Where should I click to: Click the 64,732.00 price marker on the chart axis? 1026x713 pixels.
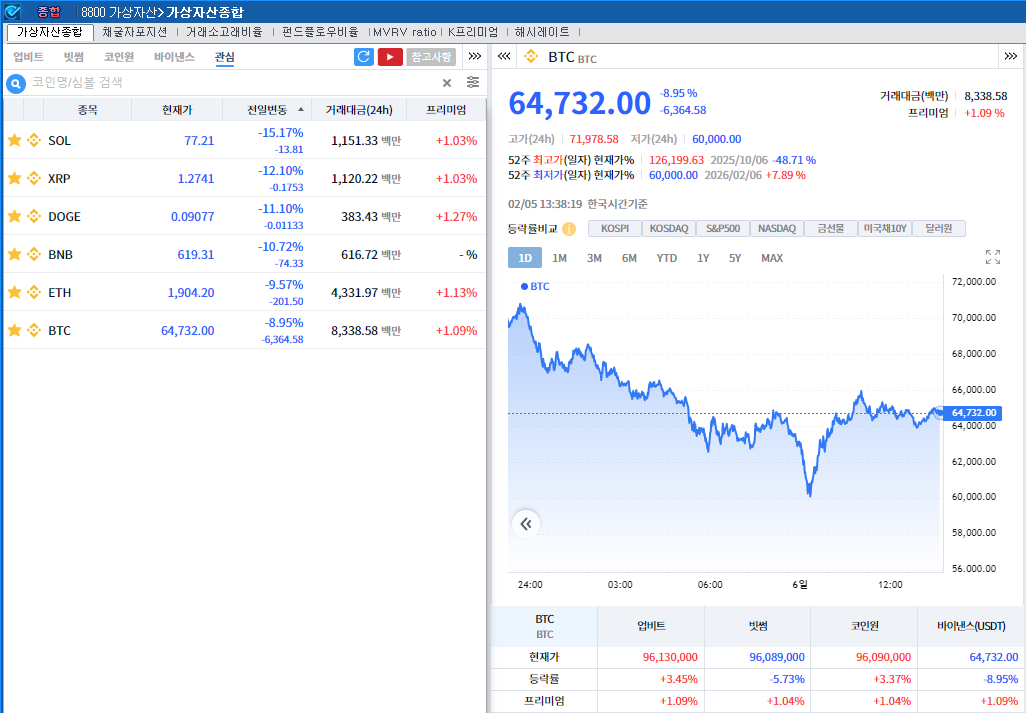[x=975, y=413]
